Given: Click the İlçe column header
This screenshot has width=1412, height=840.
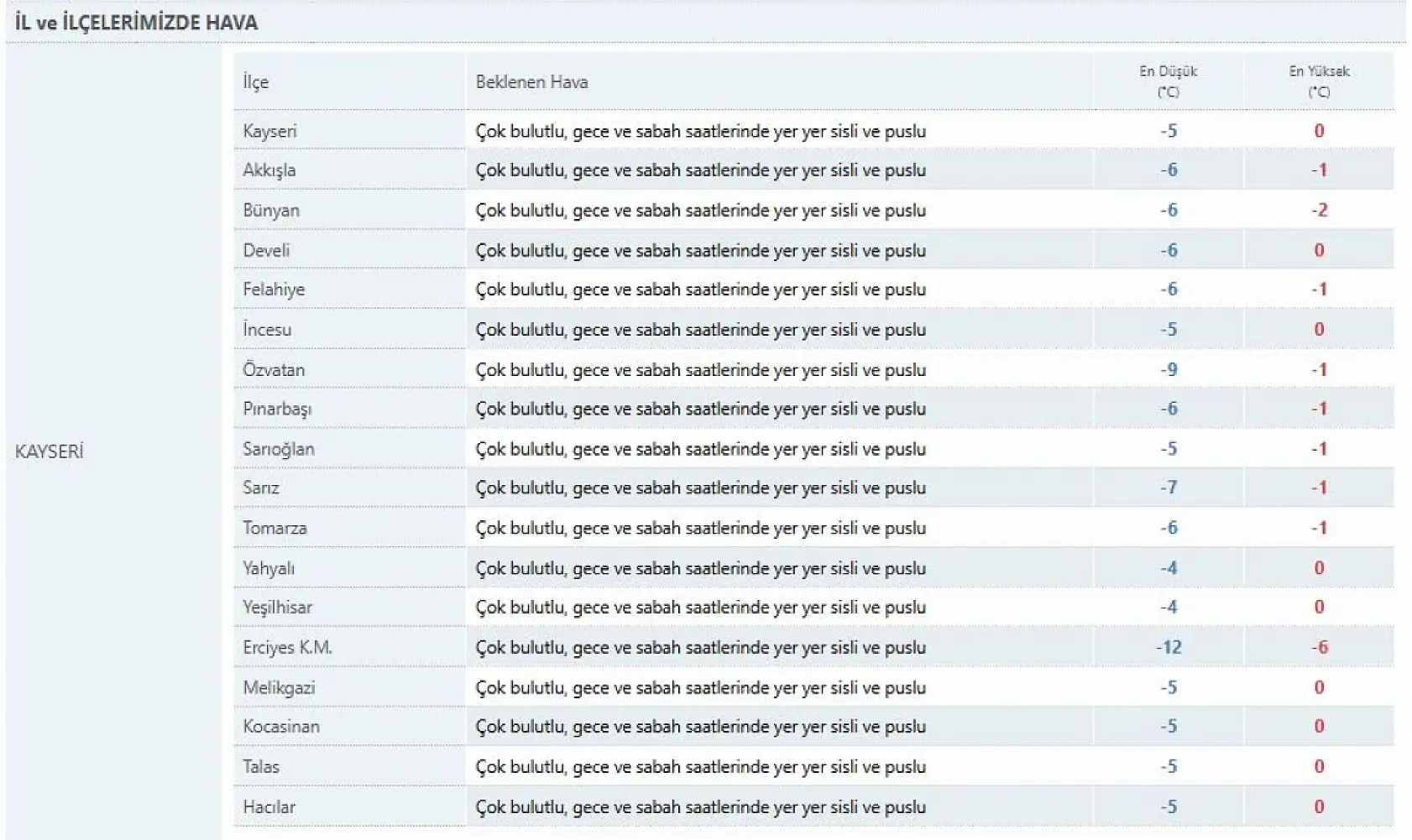Looking at the screenshot, I should (256, 82).
